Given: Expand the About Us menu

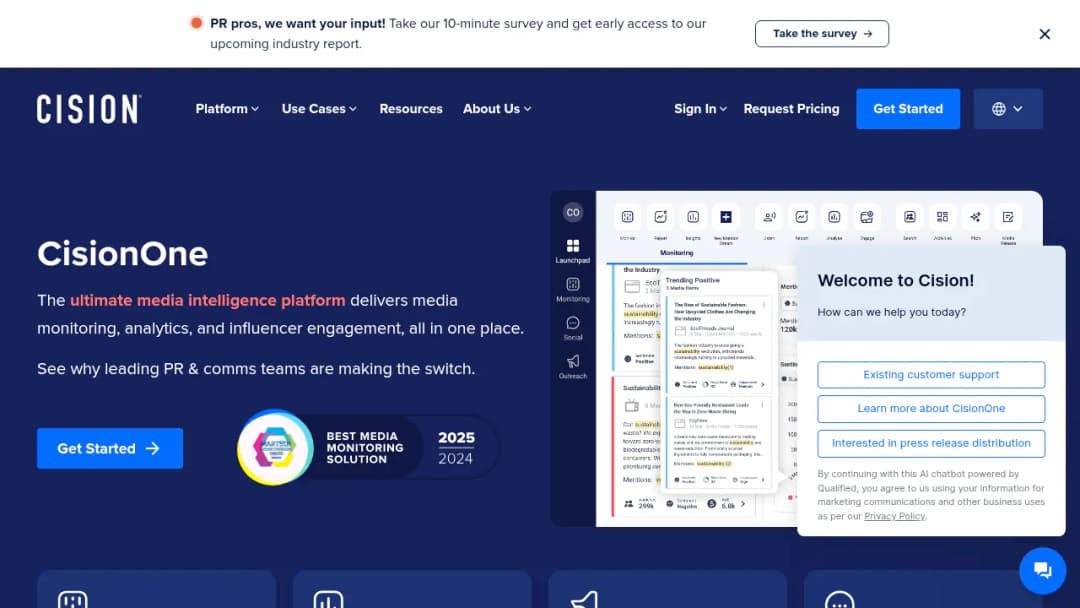Looking at the screenshot, I should click(497, 109).
